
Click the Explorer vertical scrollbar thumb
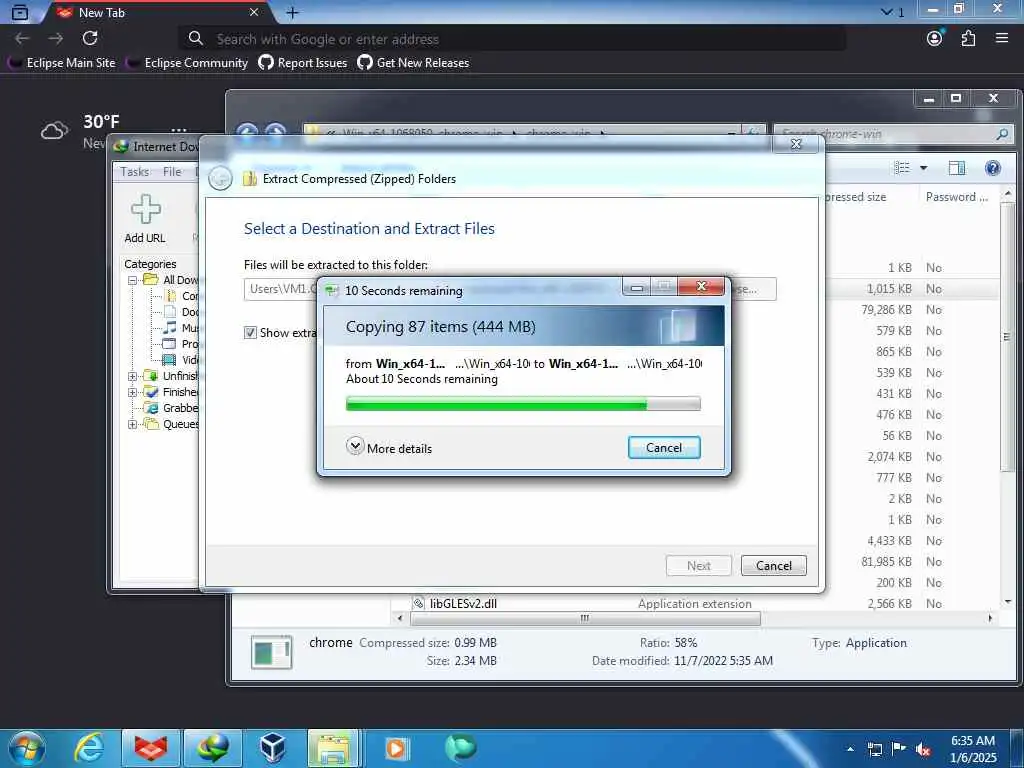coord(1008,336)
